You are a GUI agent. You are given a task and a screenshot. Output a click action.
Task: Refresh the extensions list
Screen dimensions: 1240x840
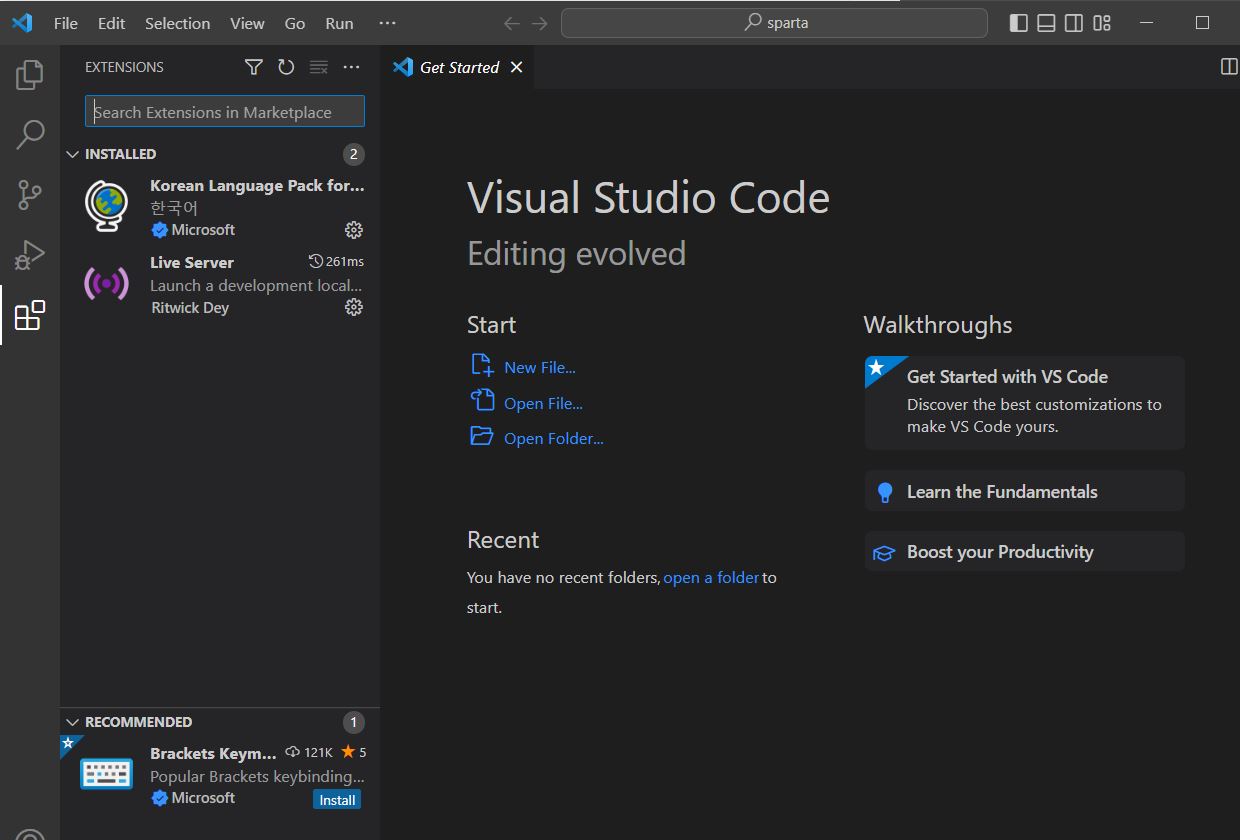286,67
